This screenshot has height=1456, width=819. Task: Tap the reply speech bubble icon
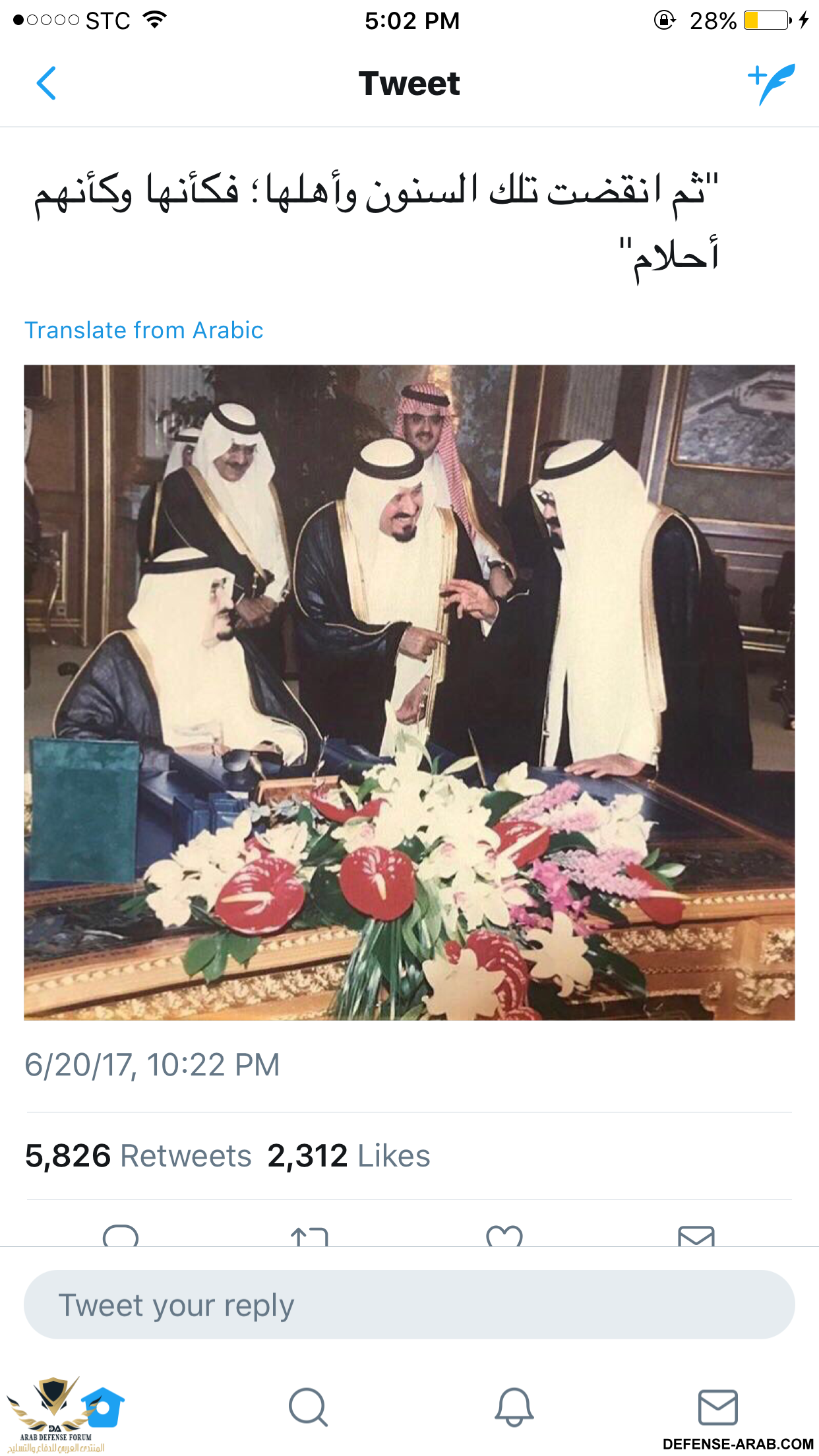click(121, 1236)
